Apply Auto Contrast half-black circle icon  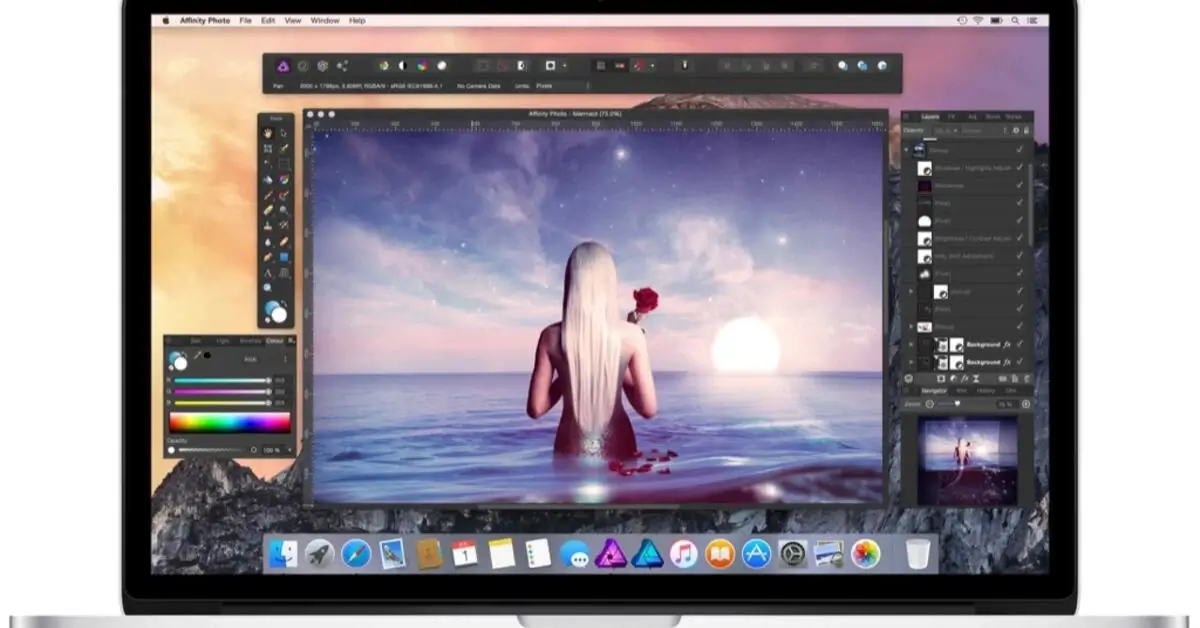click(x=403, y=66)
